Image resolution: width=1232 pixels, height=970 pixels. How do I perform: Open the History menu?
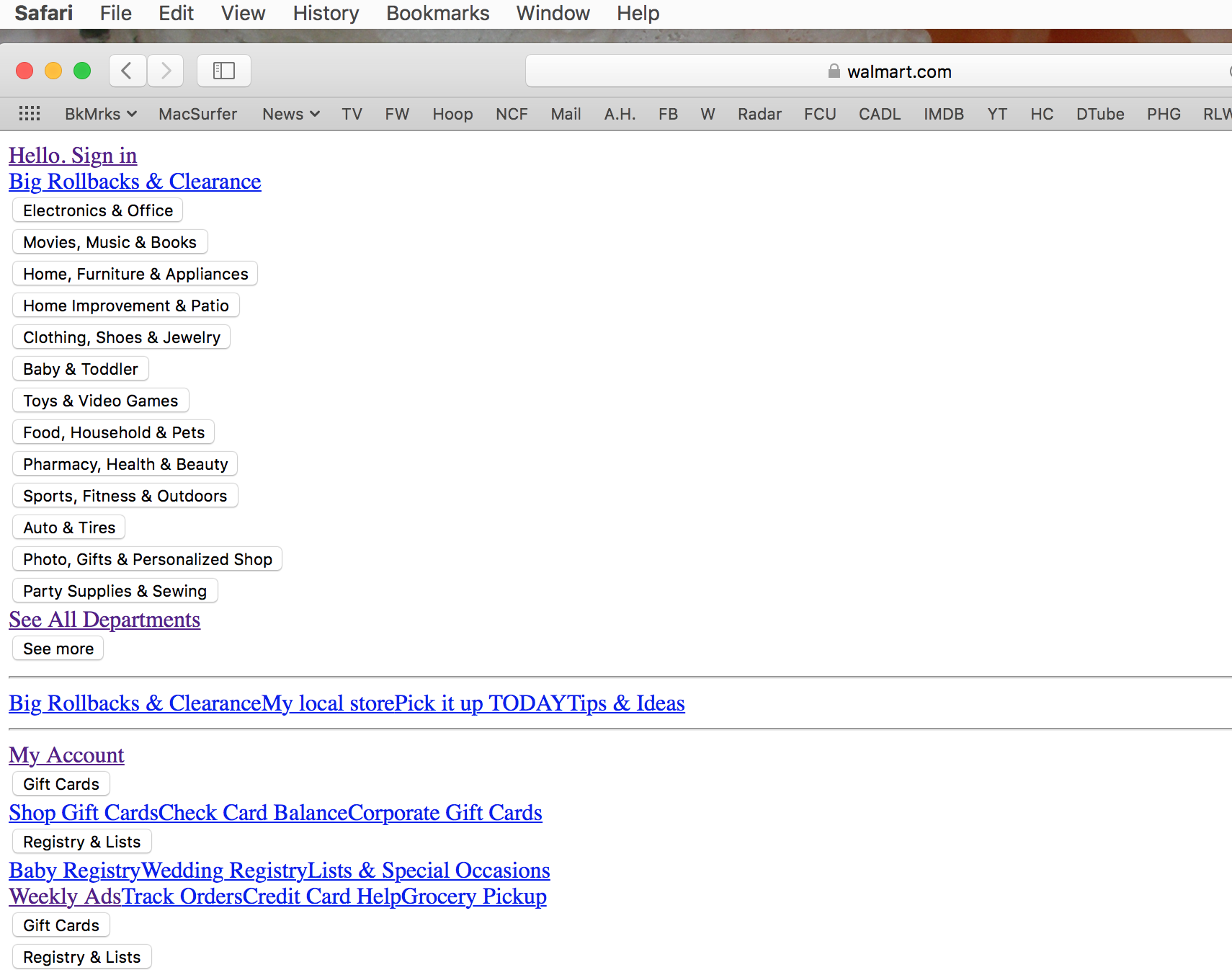(326, 13)
